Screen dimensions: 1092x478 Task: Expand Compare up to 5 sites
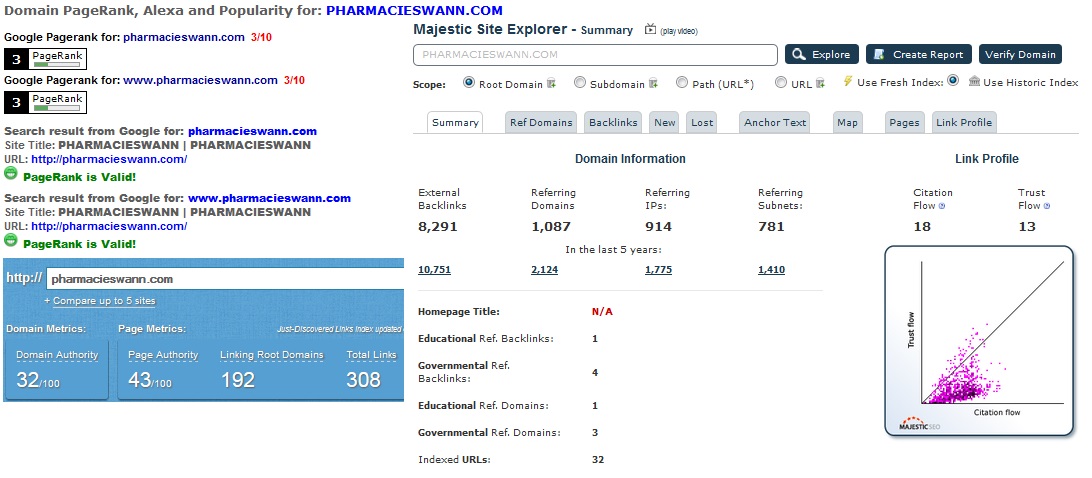tap(99, 301)
